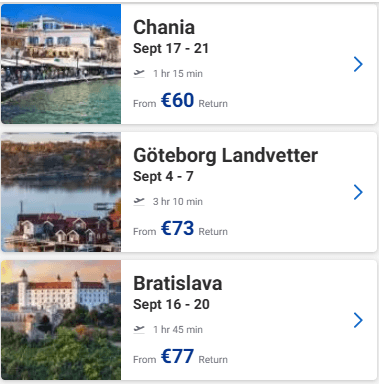This screenshot has width=379, height=384.
Task: Click the €60 return price
Action: tap(177, 100)
